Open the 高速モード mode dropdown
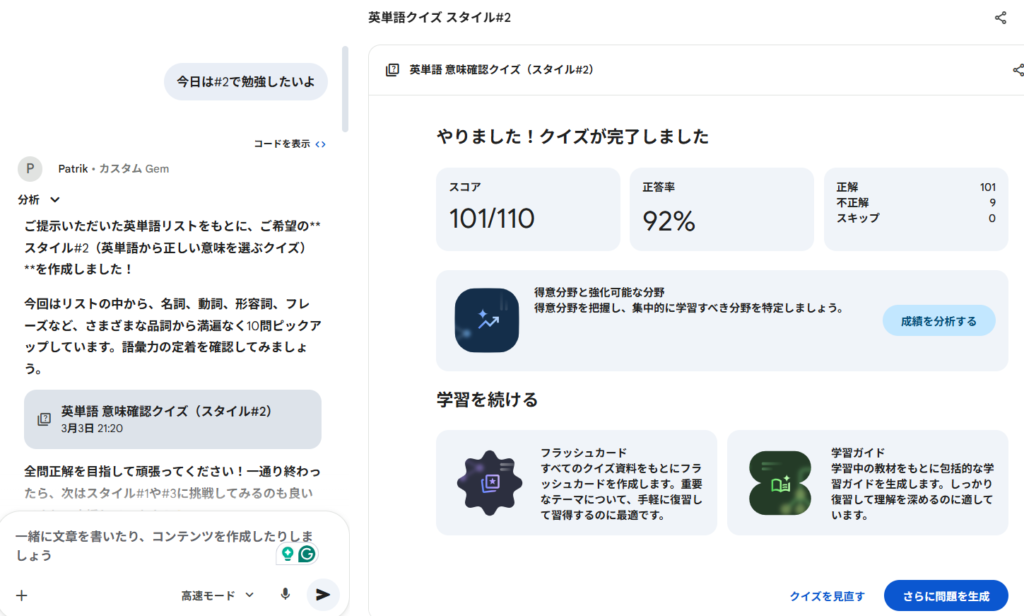The width and height of the screenshot is (1024, 616). [217, 595]
